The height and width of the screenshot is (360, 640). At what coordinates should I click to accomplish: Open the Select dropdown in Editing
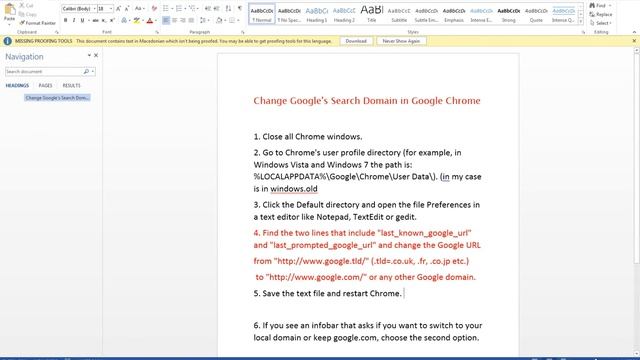[x=601, y=23]
